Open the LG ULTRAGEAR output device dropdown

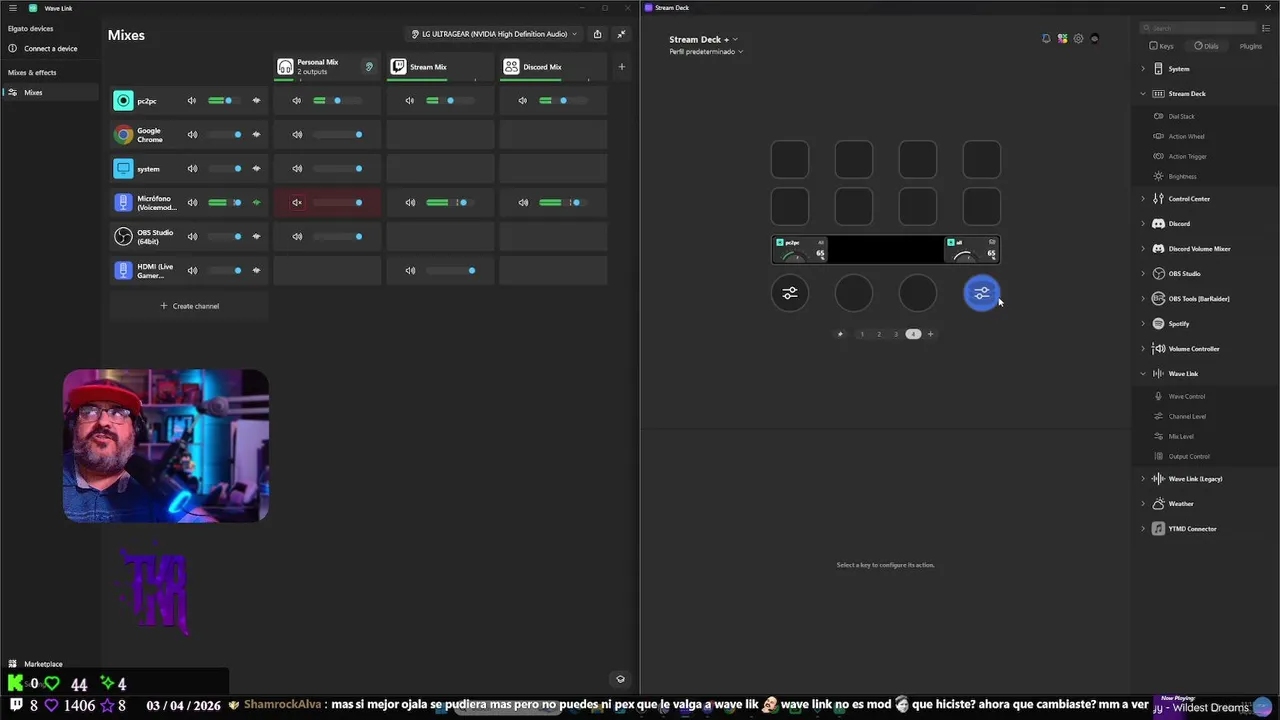(x=494, y=34)
